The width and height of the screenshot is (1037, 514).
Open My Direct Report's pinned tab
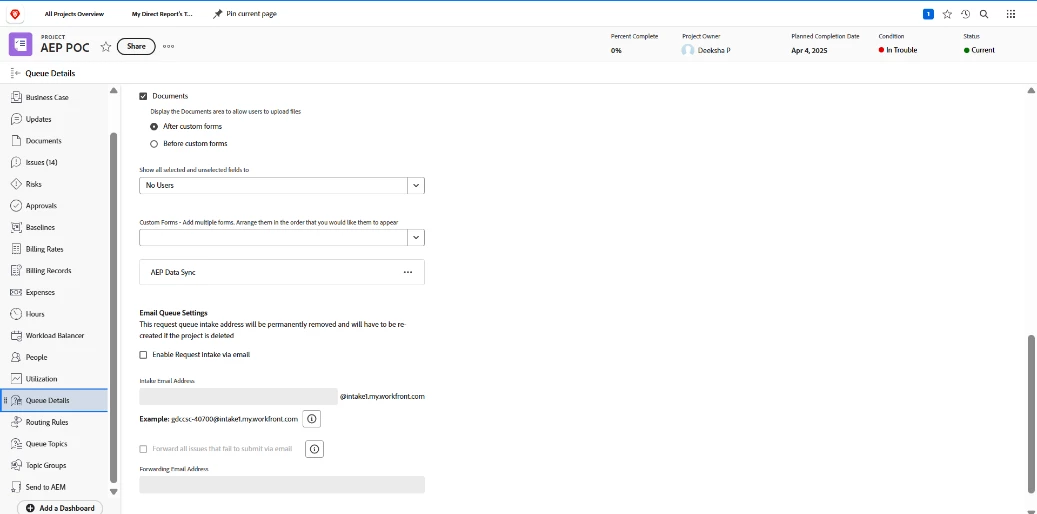click(162, 14)
